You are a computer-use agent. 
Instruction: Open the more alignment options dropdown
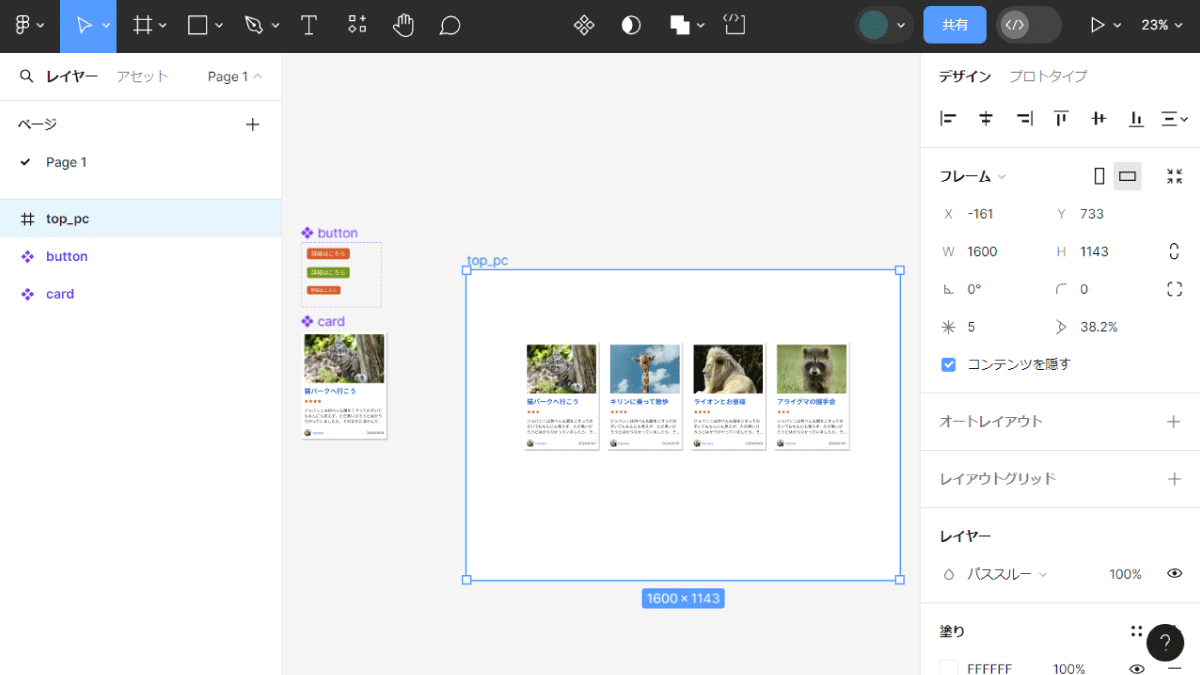coord(1174,119)
